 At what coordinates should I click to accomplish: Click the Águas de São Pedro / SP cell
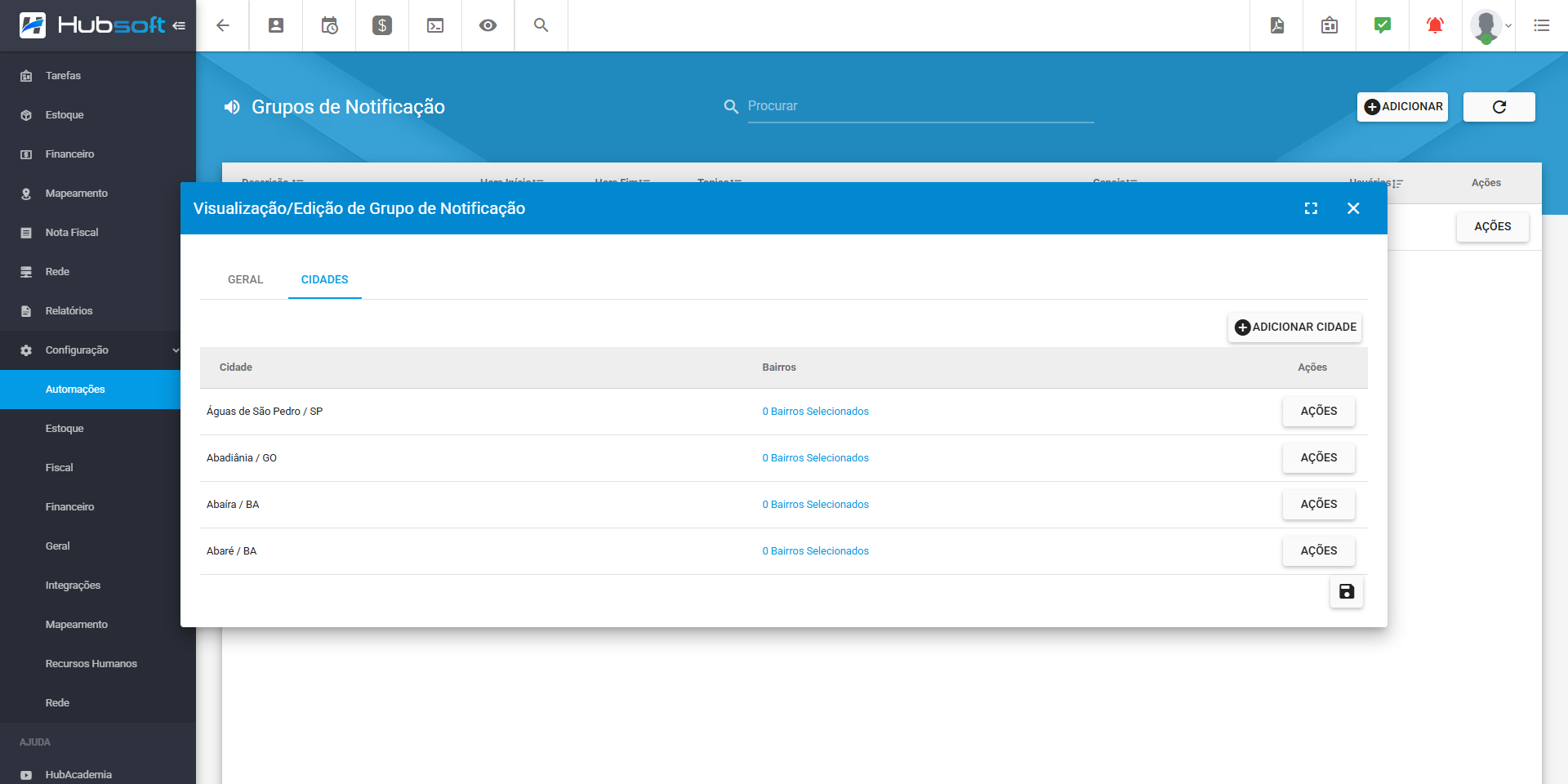[x=265, y=412]
